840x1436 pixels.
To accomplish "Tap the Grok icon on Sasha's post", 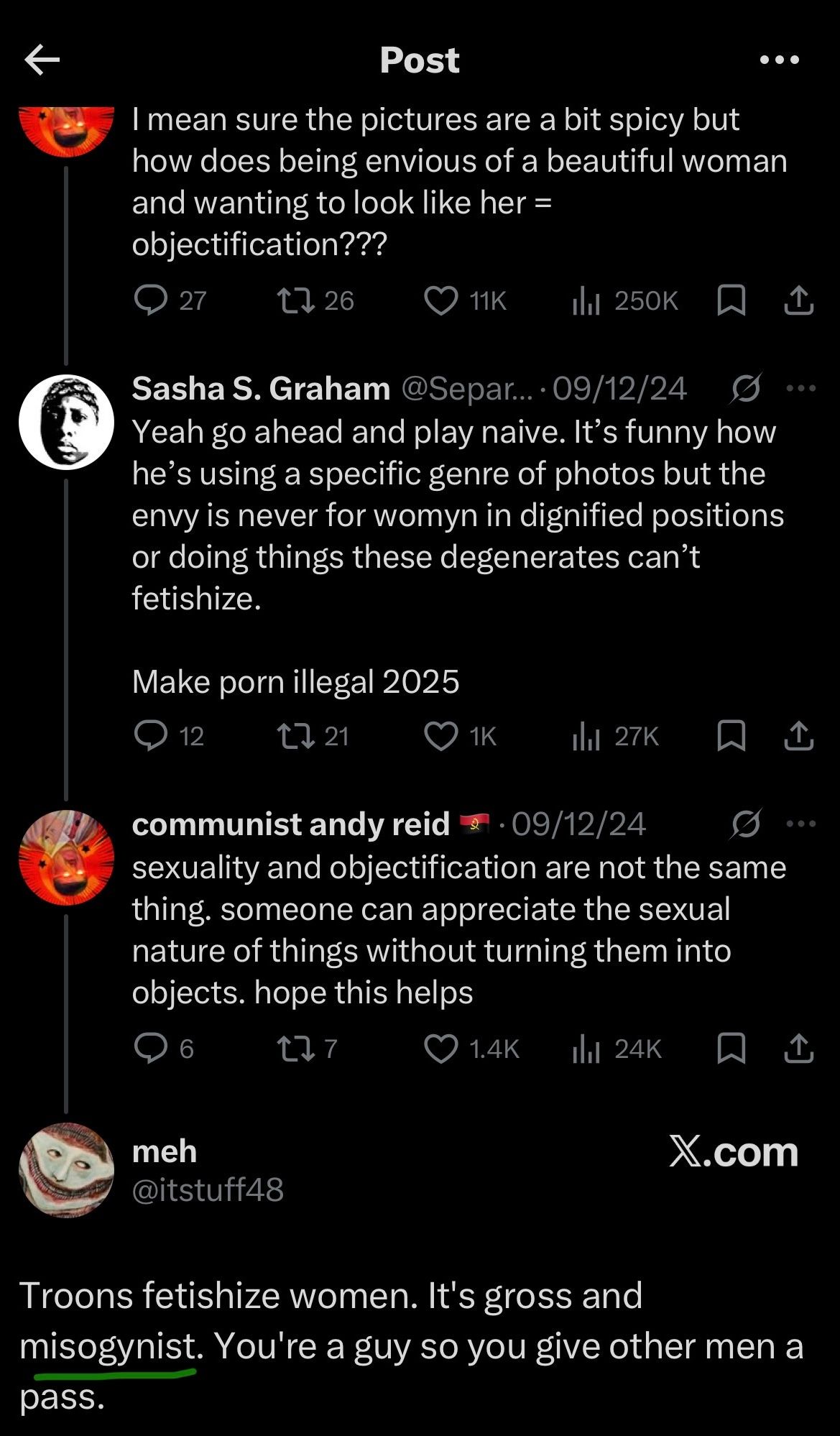I will click(x=745, y=389).
